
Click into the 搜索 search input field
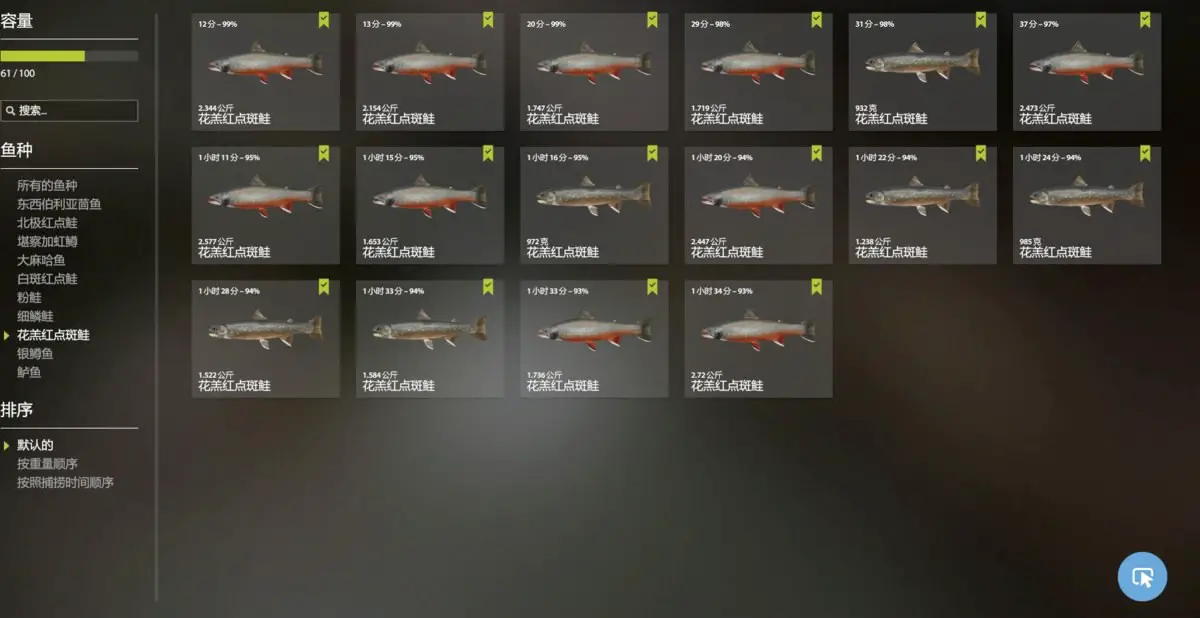(x=69, y=111)
